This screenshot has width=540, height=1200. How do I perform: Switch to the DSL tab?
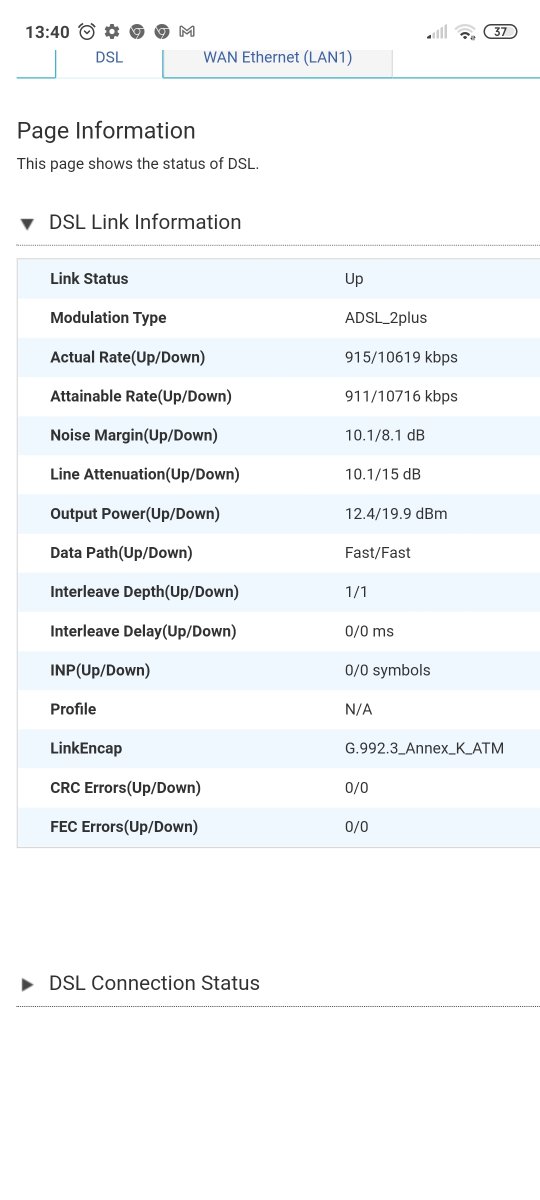point(109,58)
